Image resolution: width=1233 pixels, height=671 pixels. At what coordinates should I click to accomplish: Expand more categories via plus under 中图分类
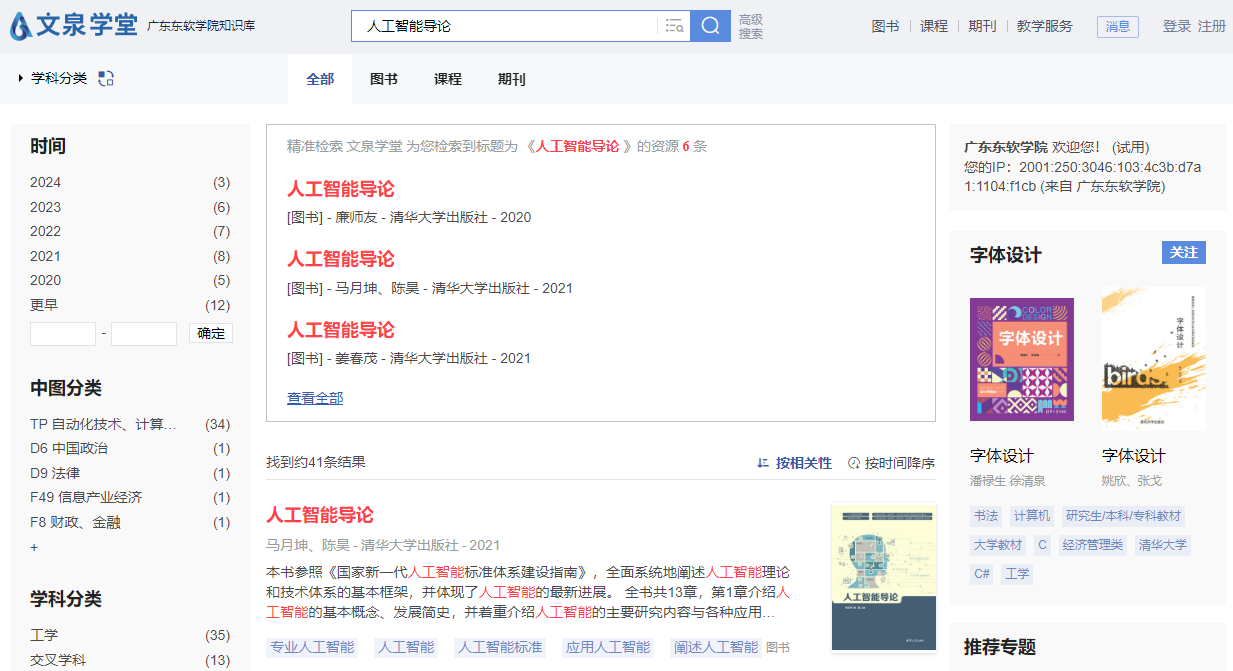(34, 547)
